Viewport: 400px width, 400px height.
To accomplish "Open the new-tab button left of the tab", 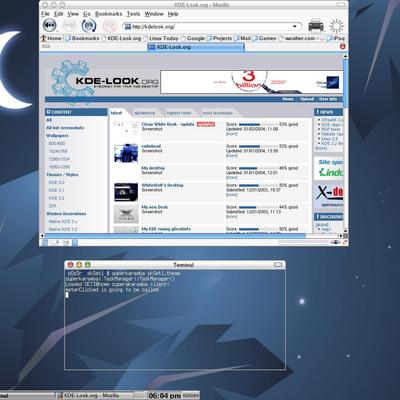I will tap(46, 47).
